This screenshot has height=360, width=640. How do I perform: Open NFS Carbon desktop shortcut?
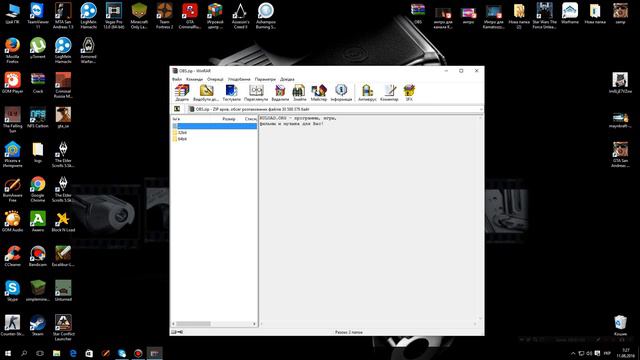point(38,118)
